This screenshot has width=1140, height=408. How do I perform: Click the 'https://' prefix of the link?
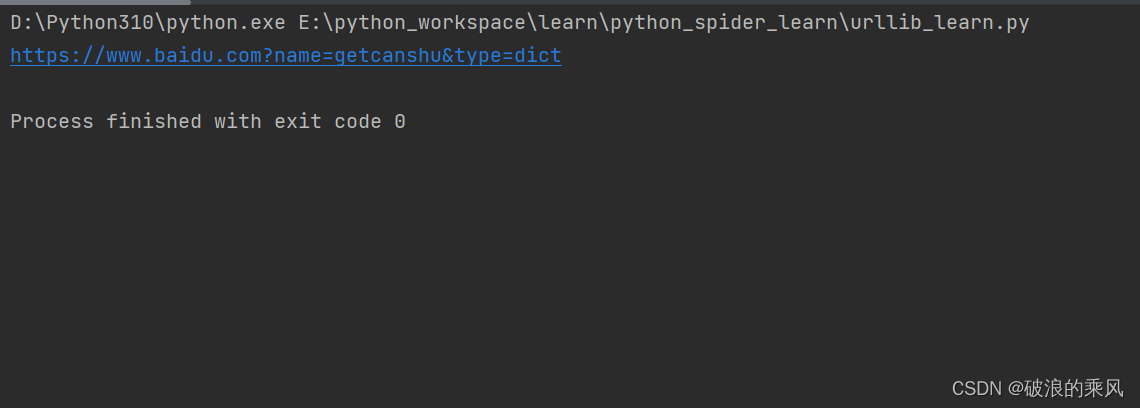[58, 56]
